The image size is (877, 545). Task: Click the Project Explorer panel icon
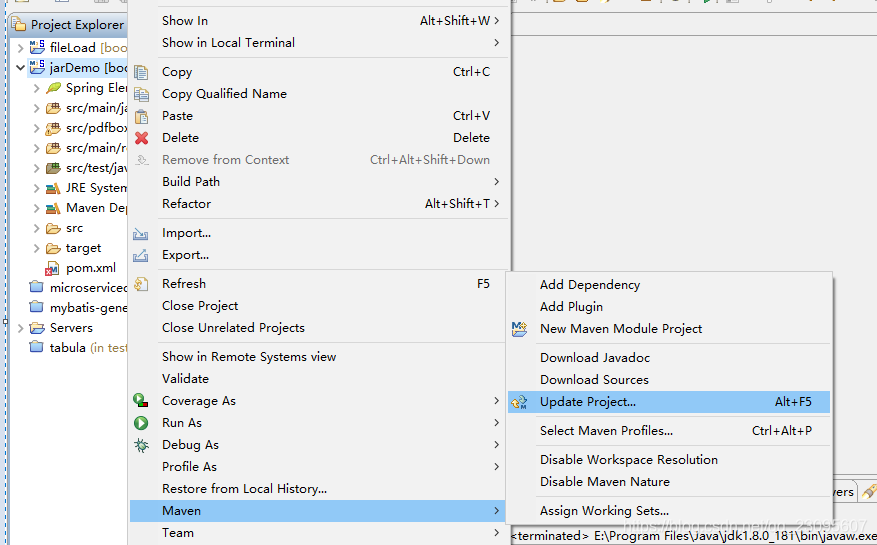pos(19,24)
